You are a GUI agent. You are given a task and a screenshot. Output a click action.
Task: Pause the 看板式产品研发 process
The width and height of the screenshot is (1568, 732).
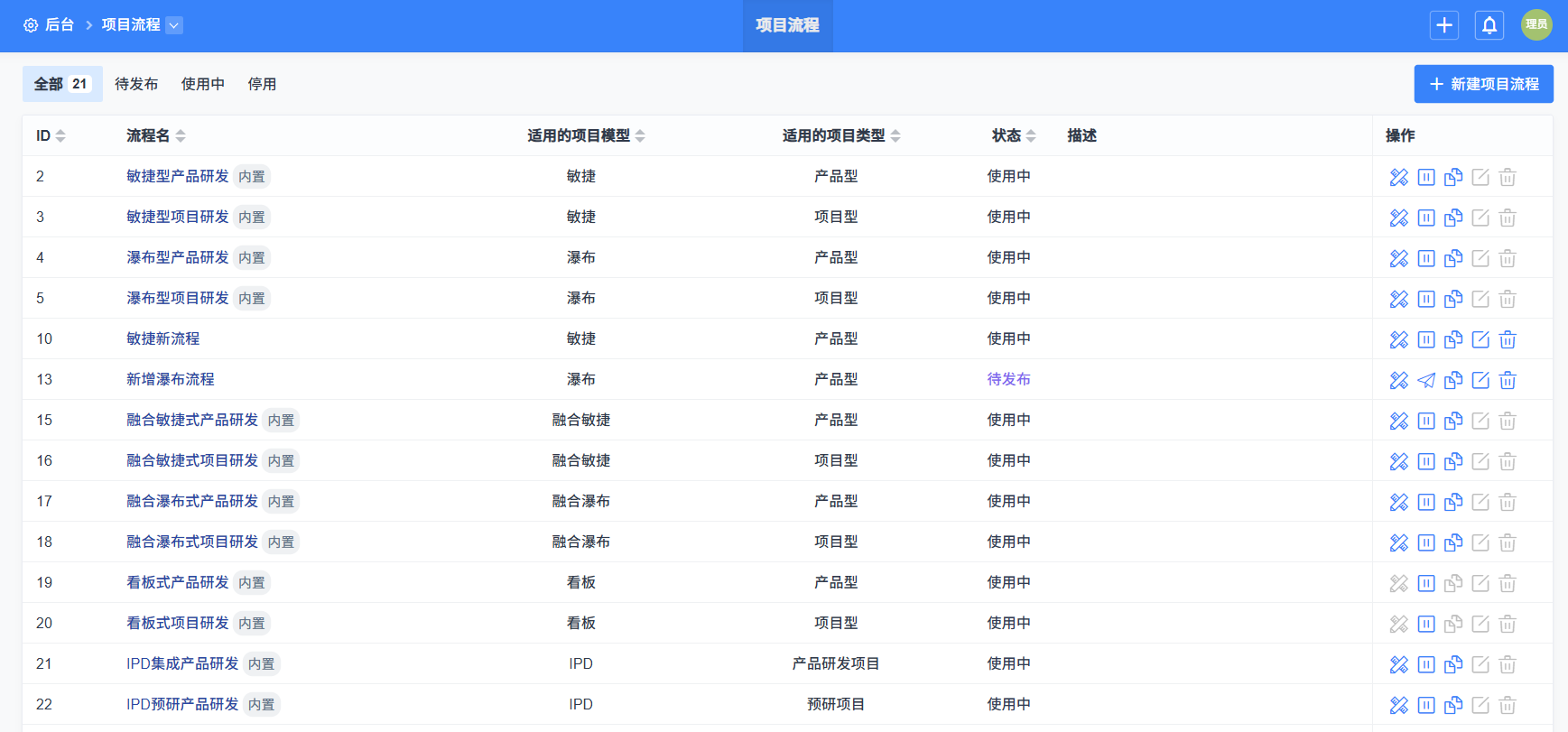[1425, 583]
